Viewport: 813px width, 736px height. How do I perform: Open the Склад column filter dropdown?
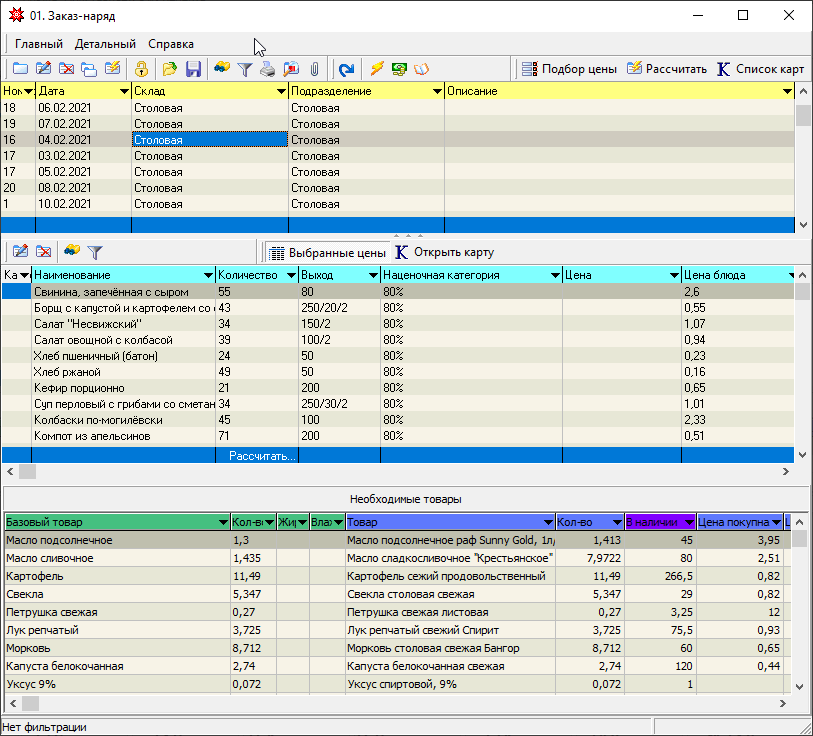tap(281, 91)
